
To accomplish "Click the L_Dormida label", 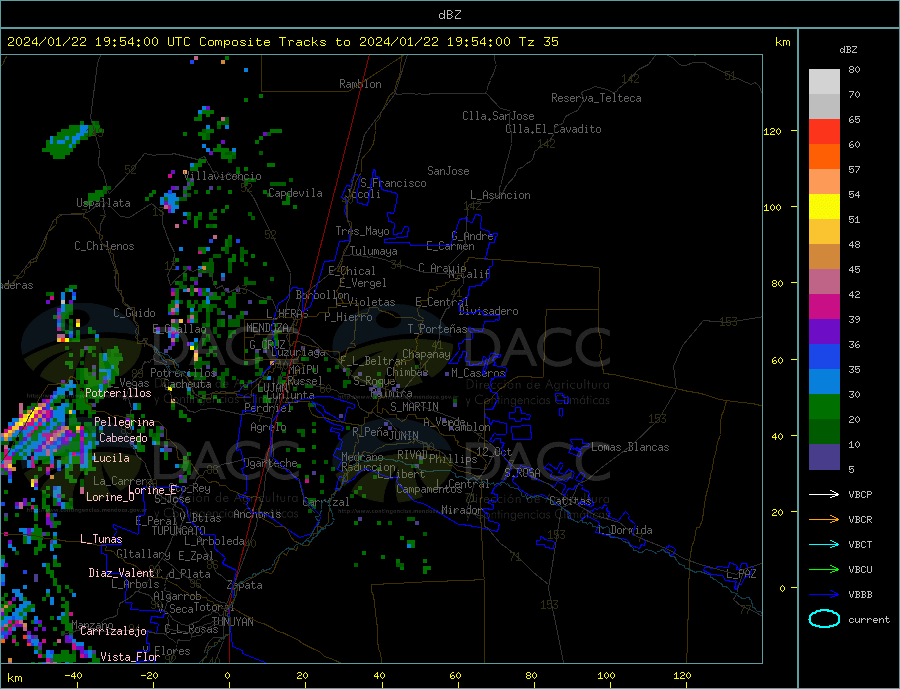I will click(x=626, y=530).
